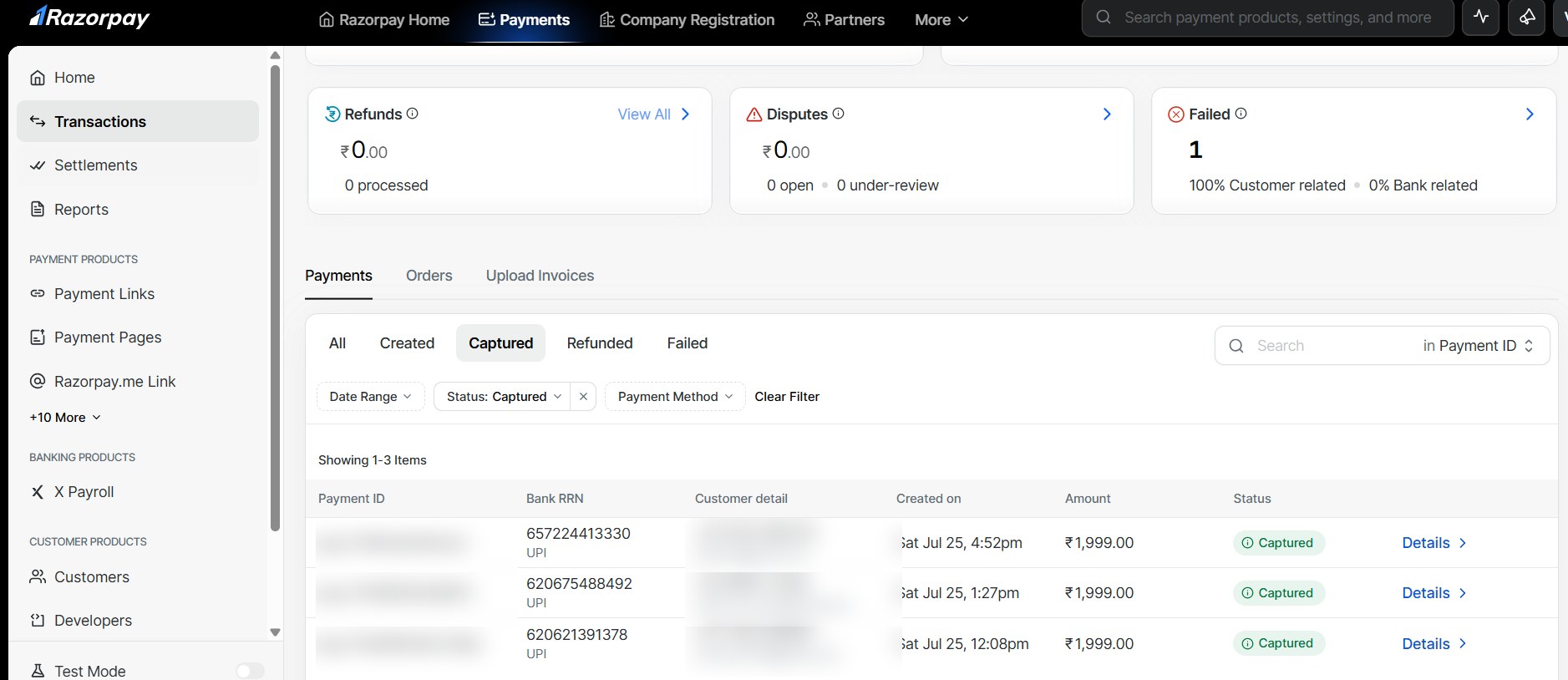Image resolution: width=1568 pixels, height=680 pixels.
Task: Expand +10 More payment products
Action: 65,418
